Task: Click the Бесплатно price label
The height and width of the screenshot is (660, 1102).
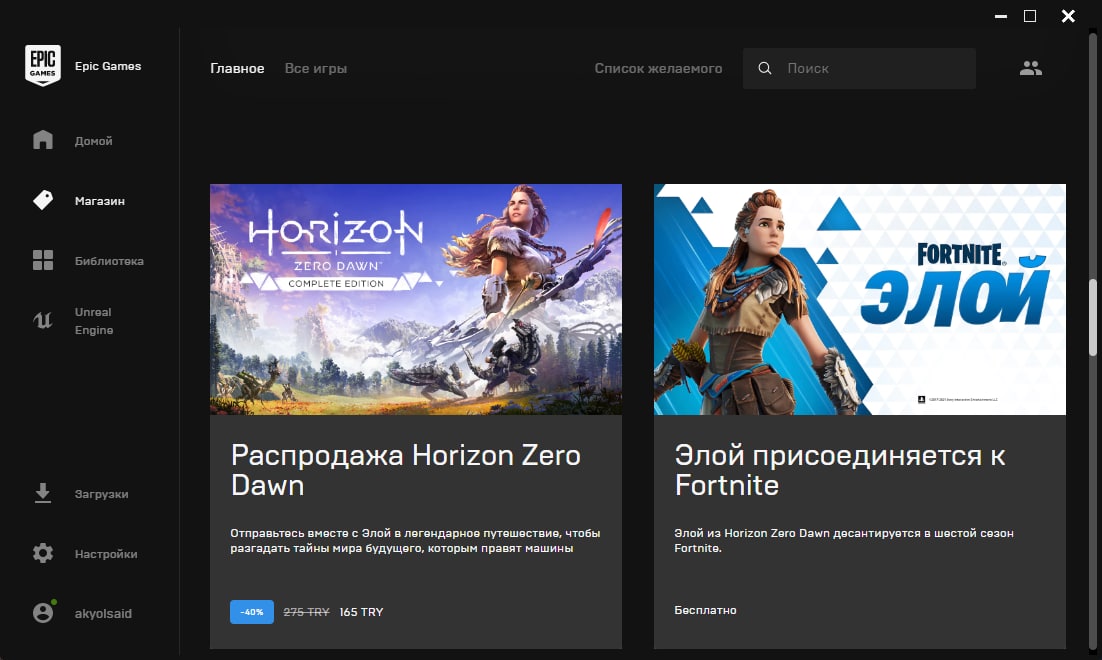Action: pos(705,610)
